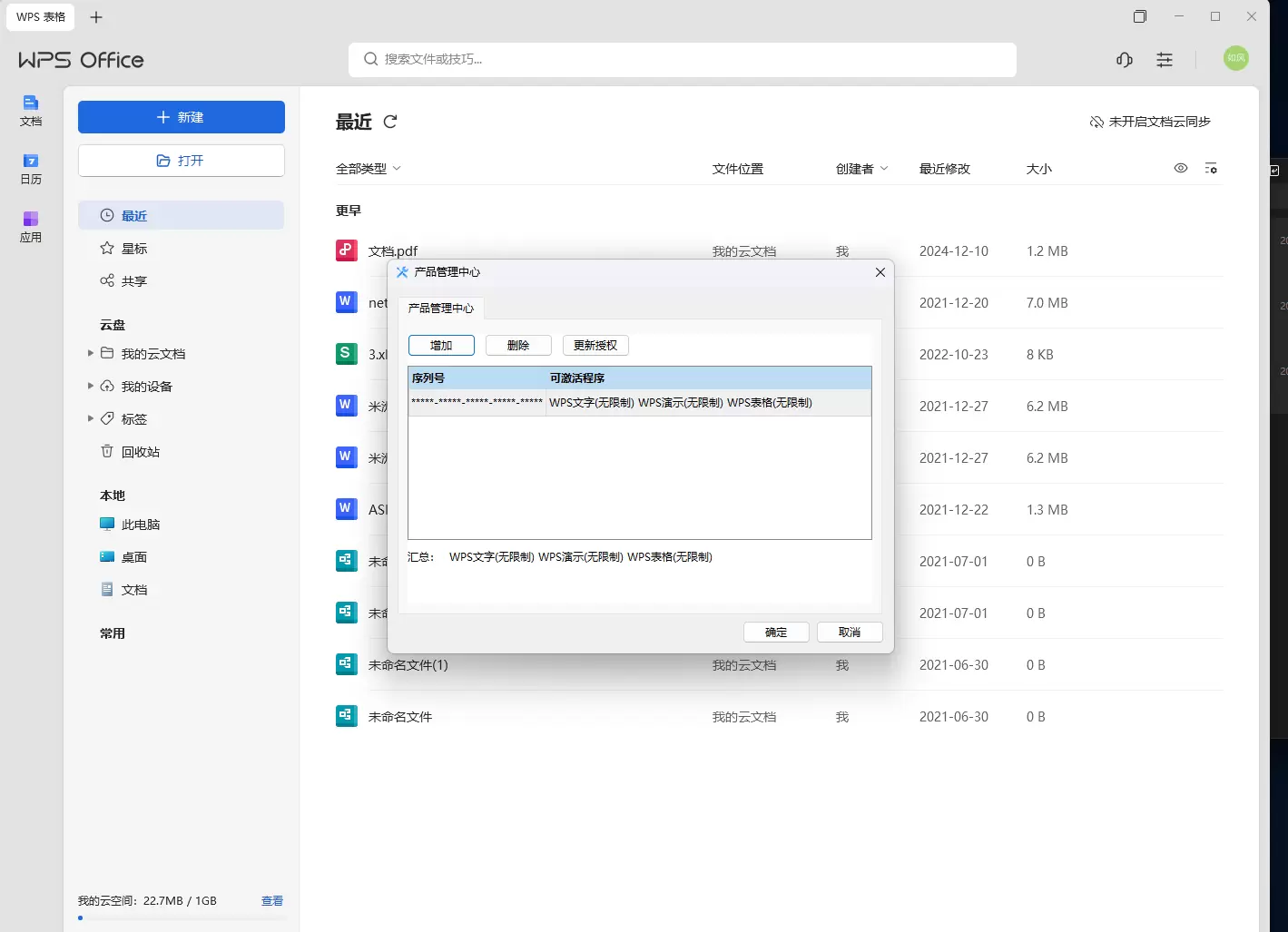The image size is (1288, 932).
Task: Open the settings sliders icon in header
Action: tap(1165, 60)
